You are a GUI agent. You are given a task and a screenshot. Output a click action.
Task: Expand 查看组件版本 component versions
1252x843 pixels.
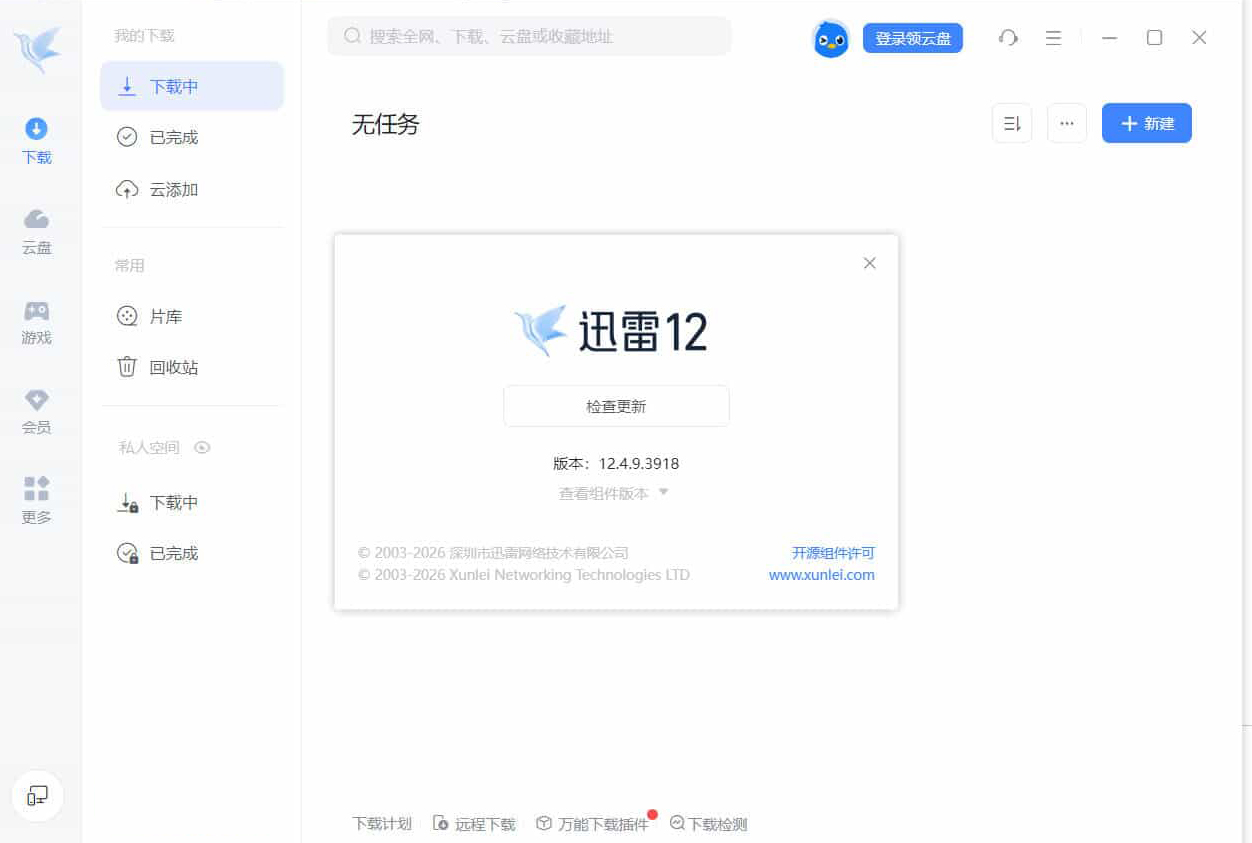coord(613,493)
